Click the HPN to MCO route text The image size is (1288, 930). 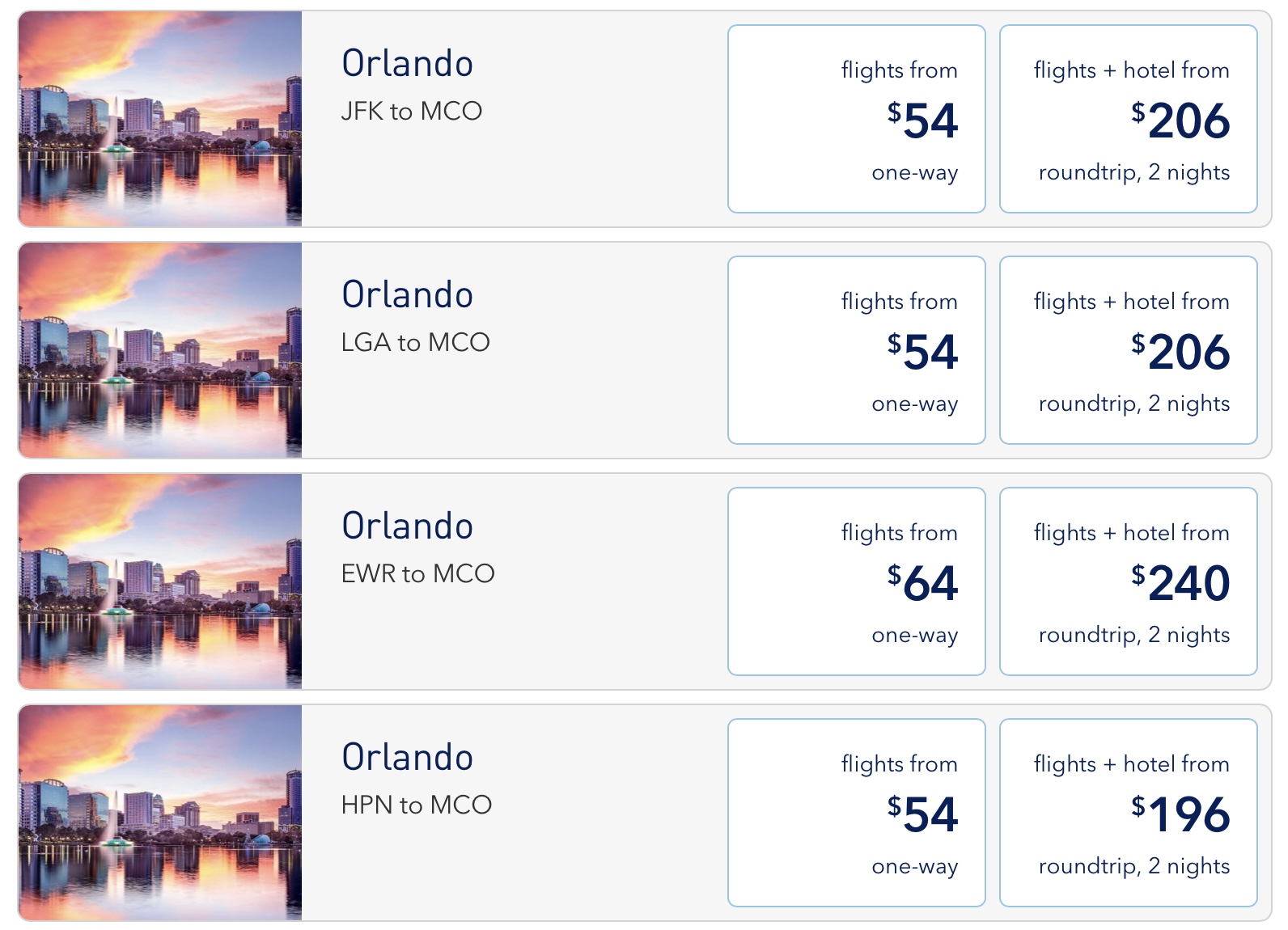pyautogui.click(x=416, y=805)
